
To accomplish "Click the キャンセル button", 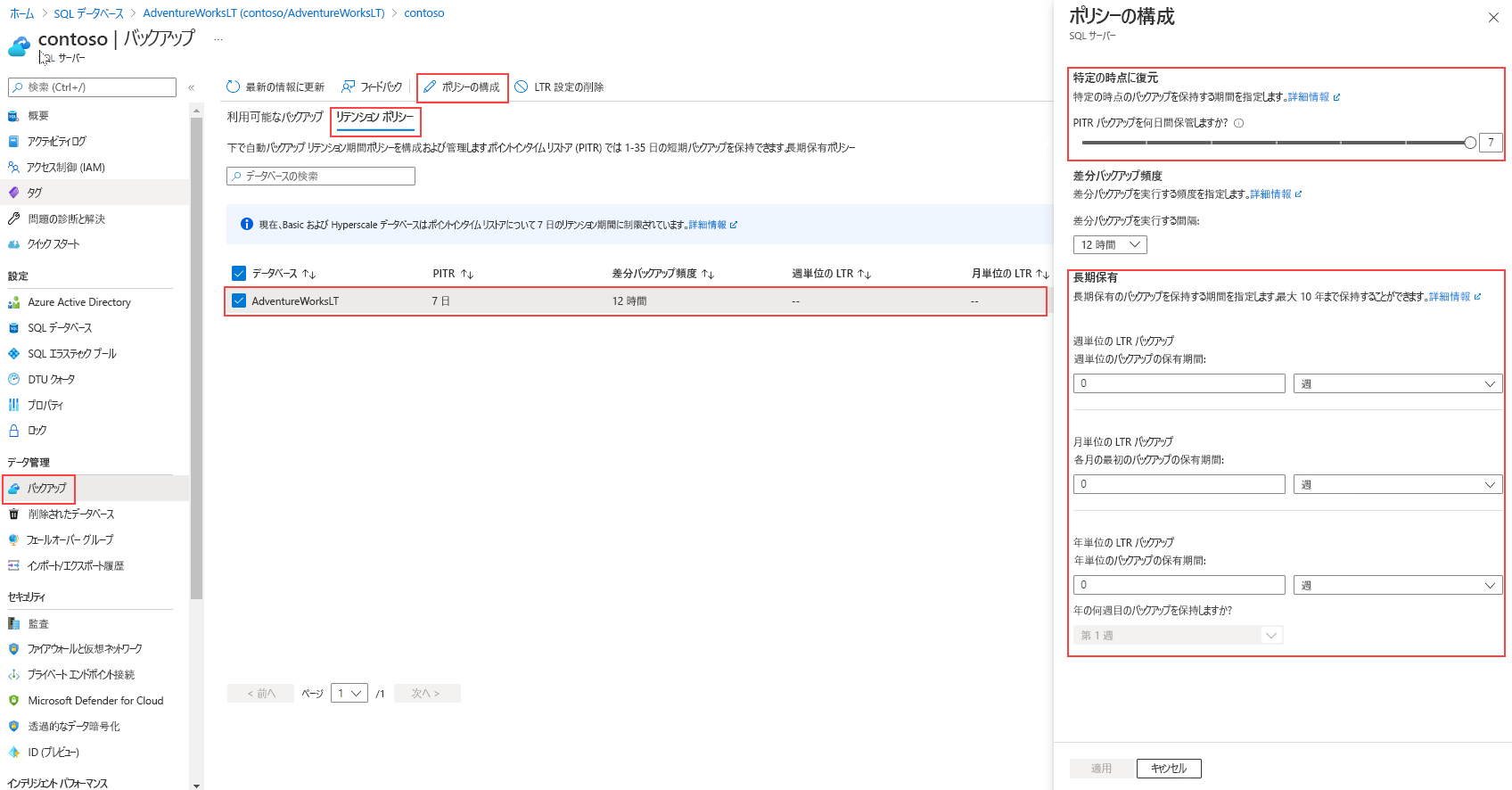I will coord(1169,769).
